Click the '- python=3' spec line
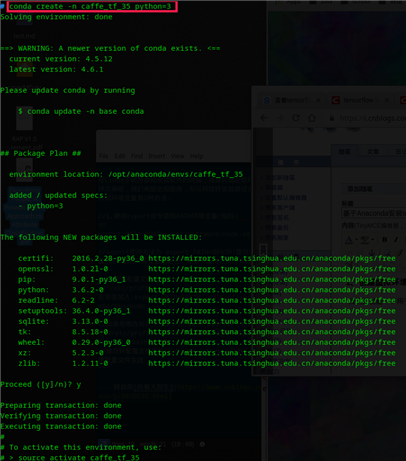This screenshot has width=406, height=461. tap(41, 206)
